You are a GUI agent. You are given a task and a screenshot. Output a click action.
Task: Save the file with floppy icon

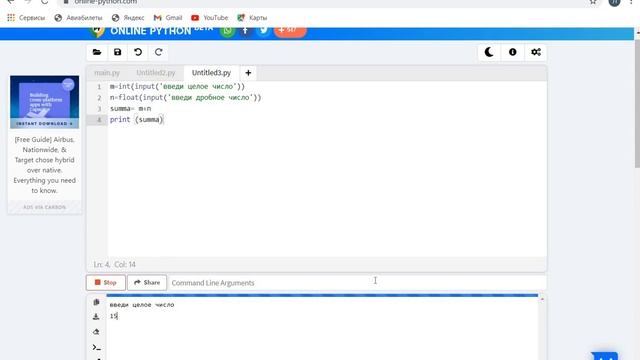click(x=118, y=52)
